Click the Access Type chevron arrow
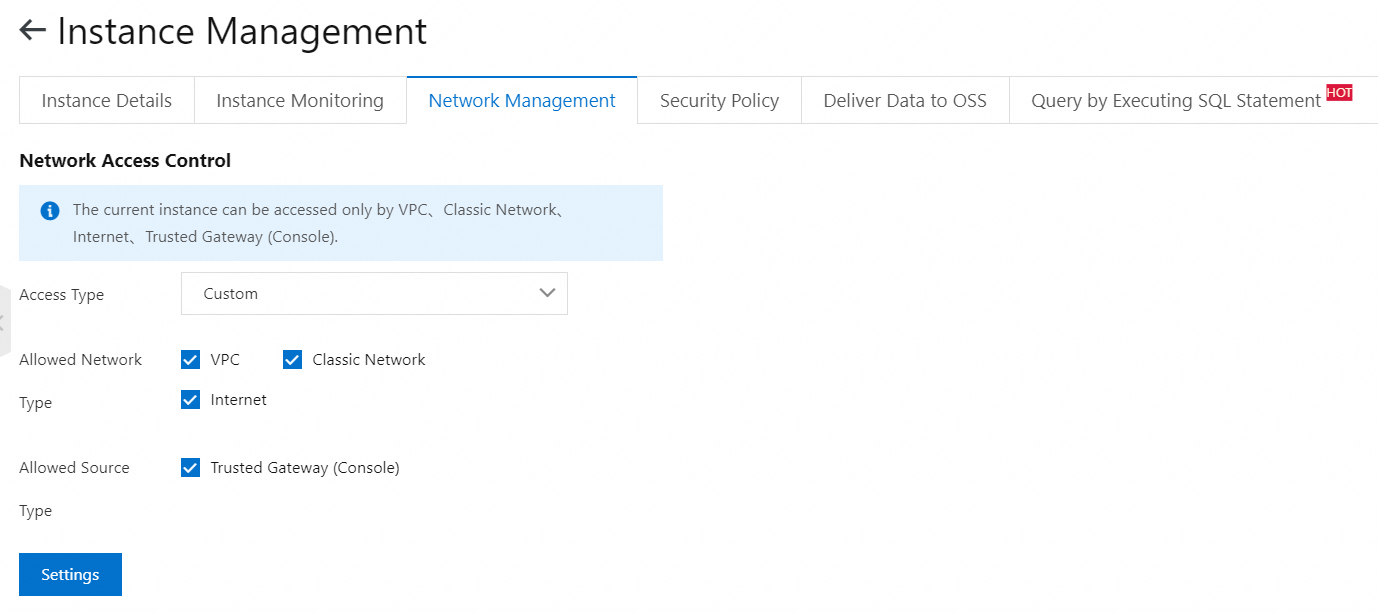The image size is (1378, 613). (x=547, y=293)
